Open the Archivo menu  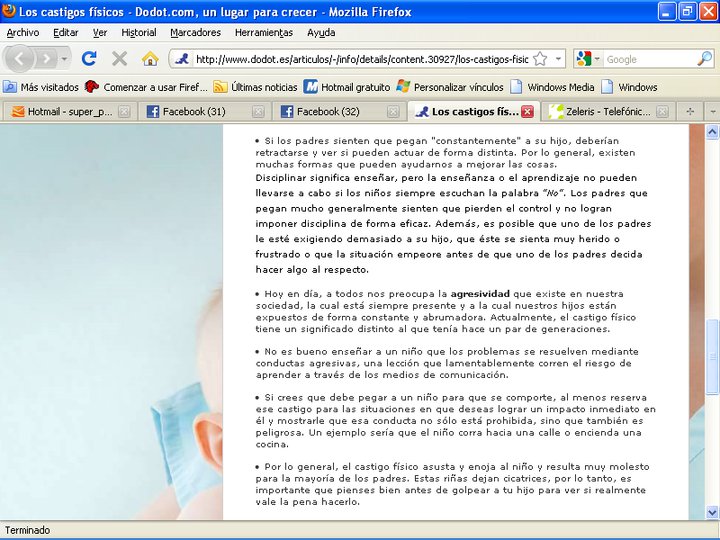click(22, 33)
